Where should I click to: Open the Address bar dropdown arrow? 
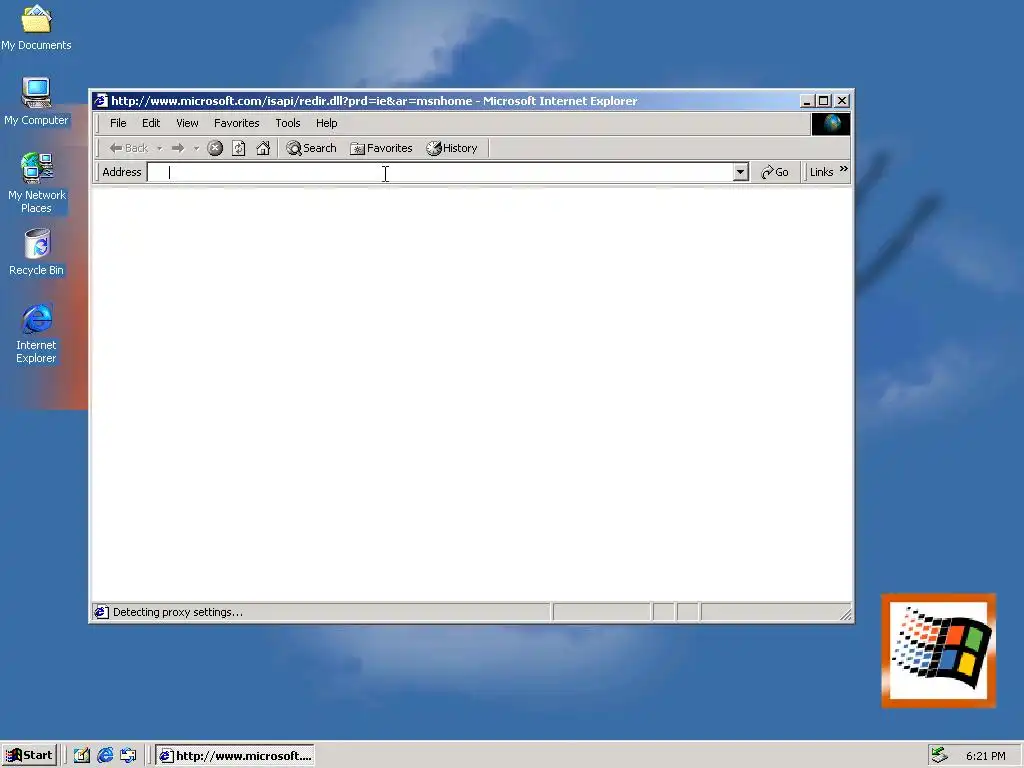click(740, 172)
